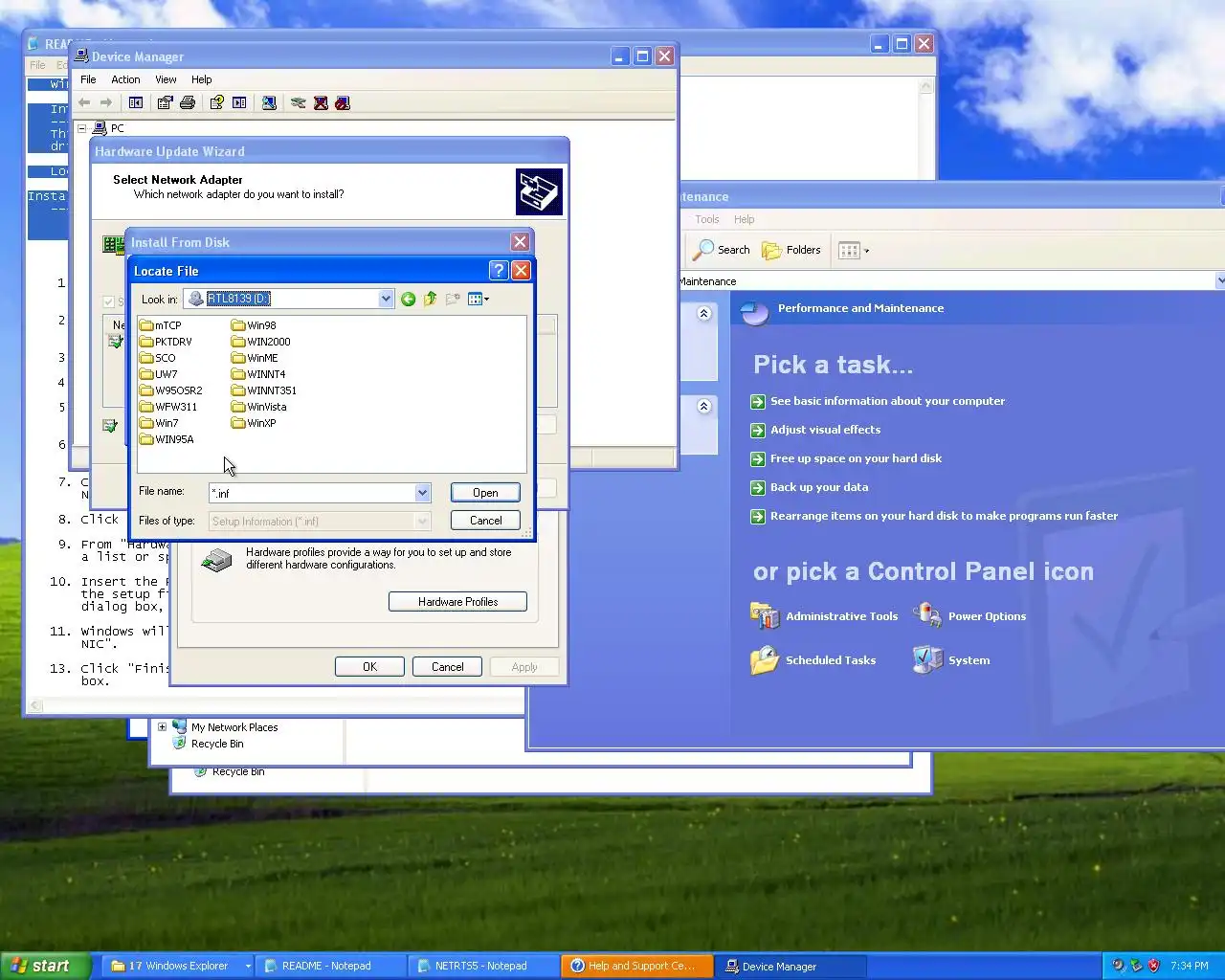Select the WINNT351 folder
1225x980 pixels.
pyautogui.click(x=264, y=390)
